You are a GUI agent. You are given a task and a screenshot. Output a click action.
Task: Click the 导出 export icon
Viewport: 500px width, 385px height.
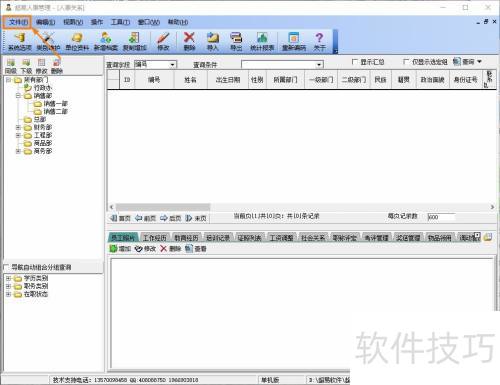click(x=236, y=41)
